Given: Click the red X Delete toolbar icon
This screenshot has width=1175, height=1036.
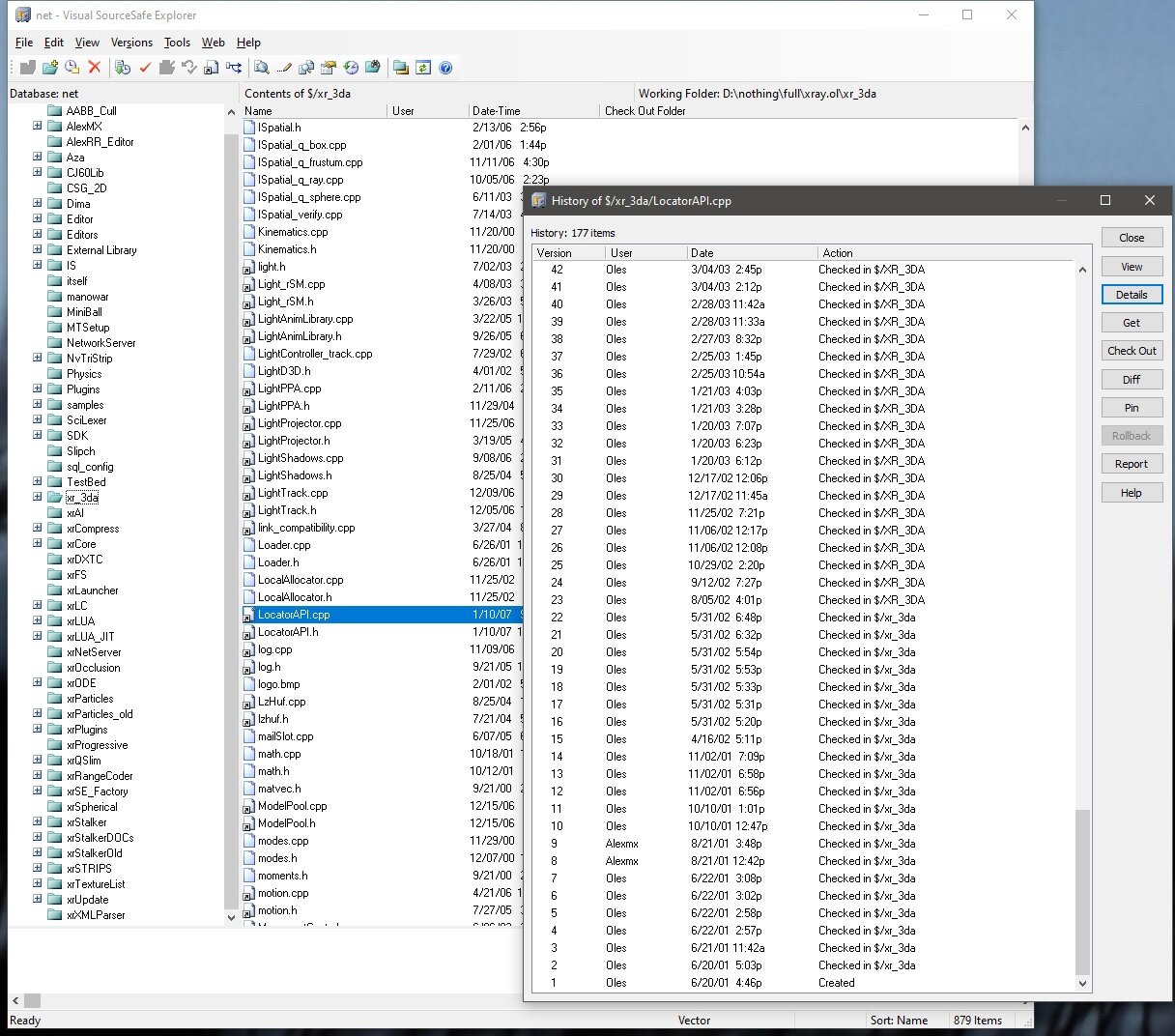Looking at the screenshot, I should pos(94,68).
